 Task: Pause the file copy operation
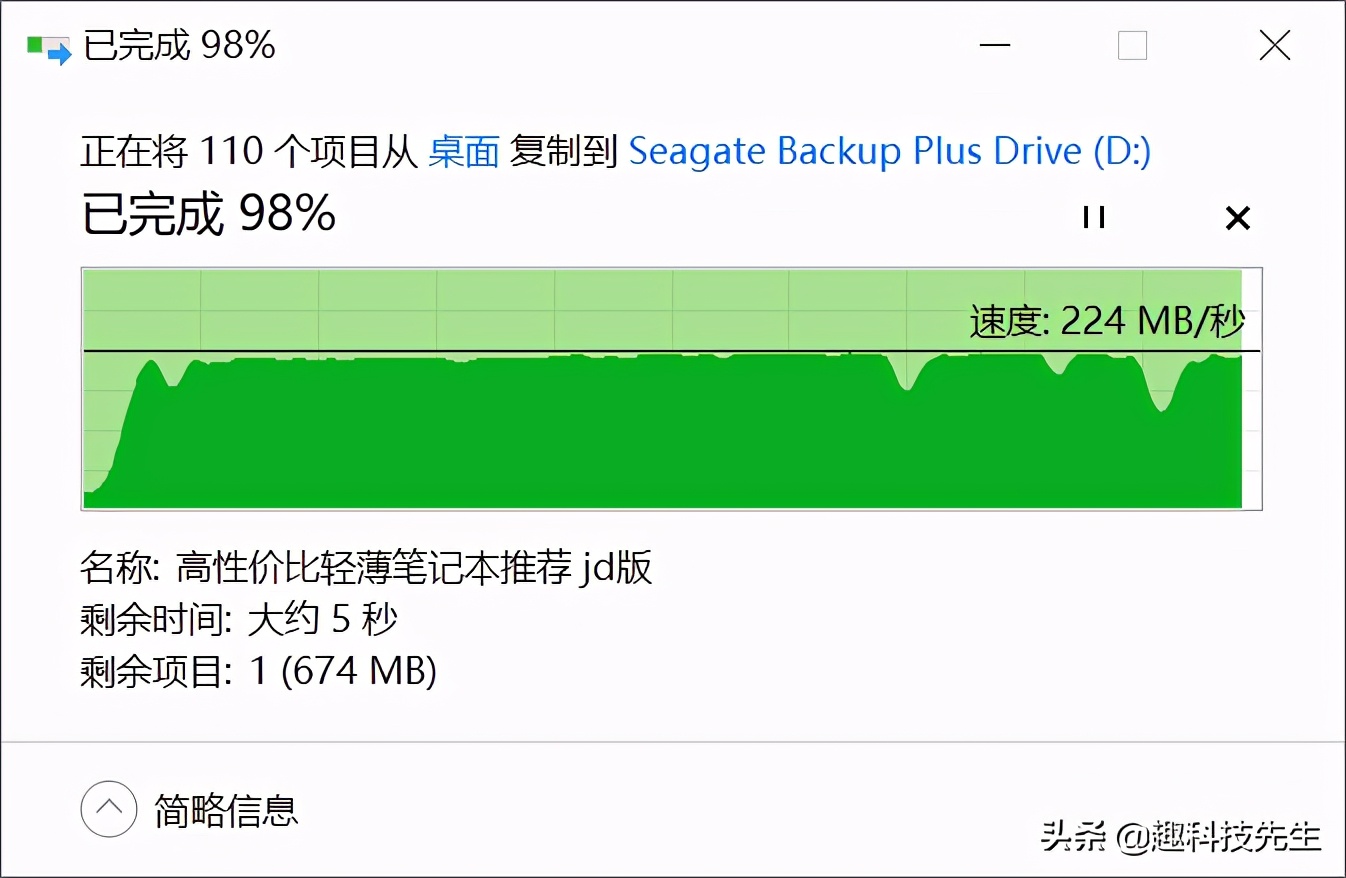tap(1093, 217)
